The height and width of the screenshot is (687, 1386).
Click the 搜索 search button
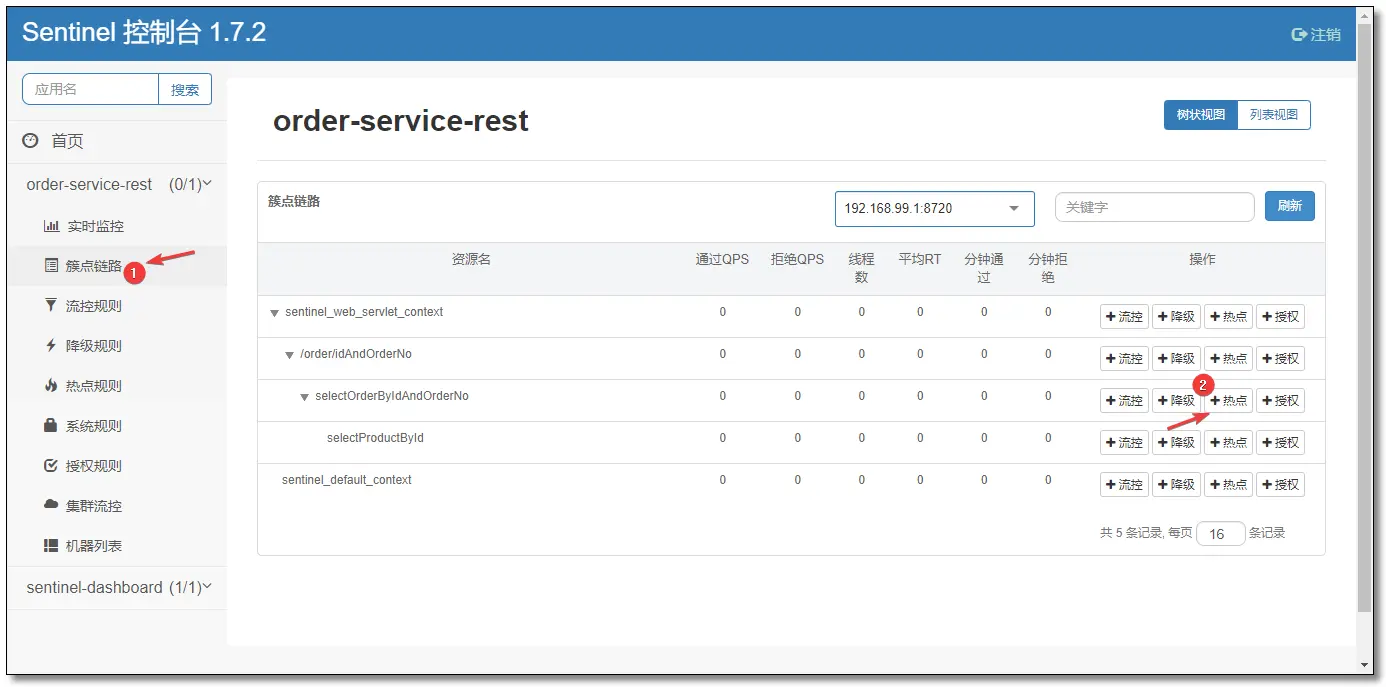tap(185, 89)
